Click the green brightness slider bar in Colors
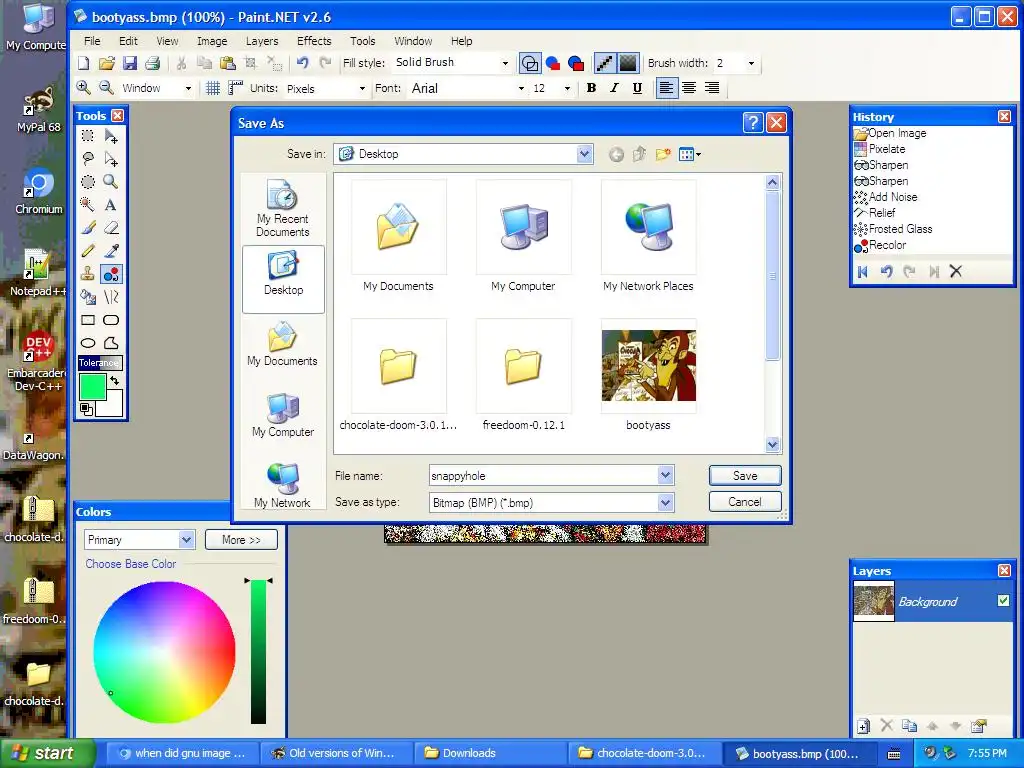 (x=259, y=651)
